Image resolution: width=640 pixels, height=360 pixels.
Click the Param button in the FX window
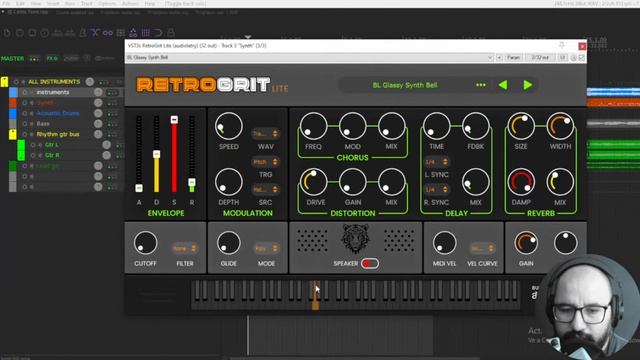[513, 58]
